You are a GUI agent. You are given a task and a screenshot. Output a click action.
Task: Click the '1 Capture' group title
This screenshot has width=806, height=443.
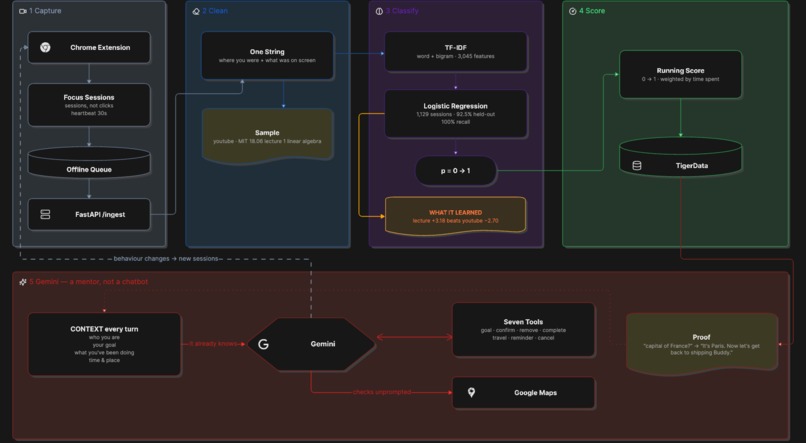pyautogui.click(x=45, y=11)
